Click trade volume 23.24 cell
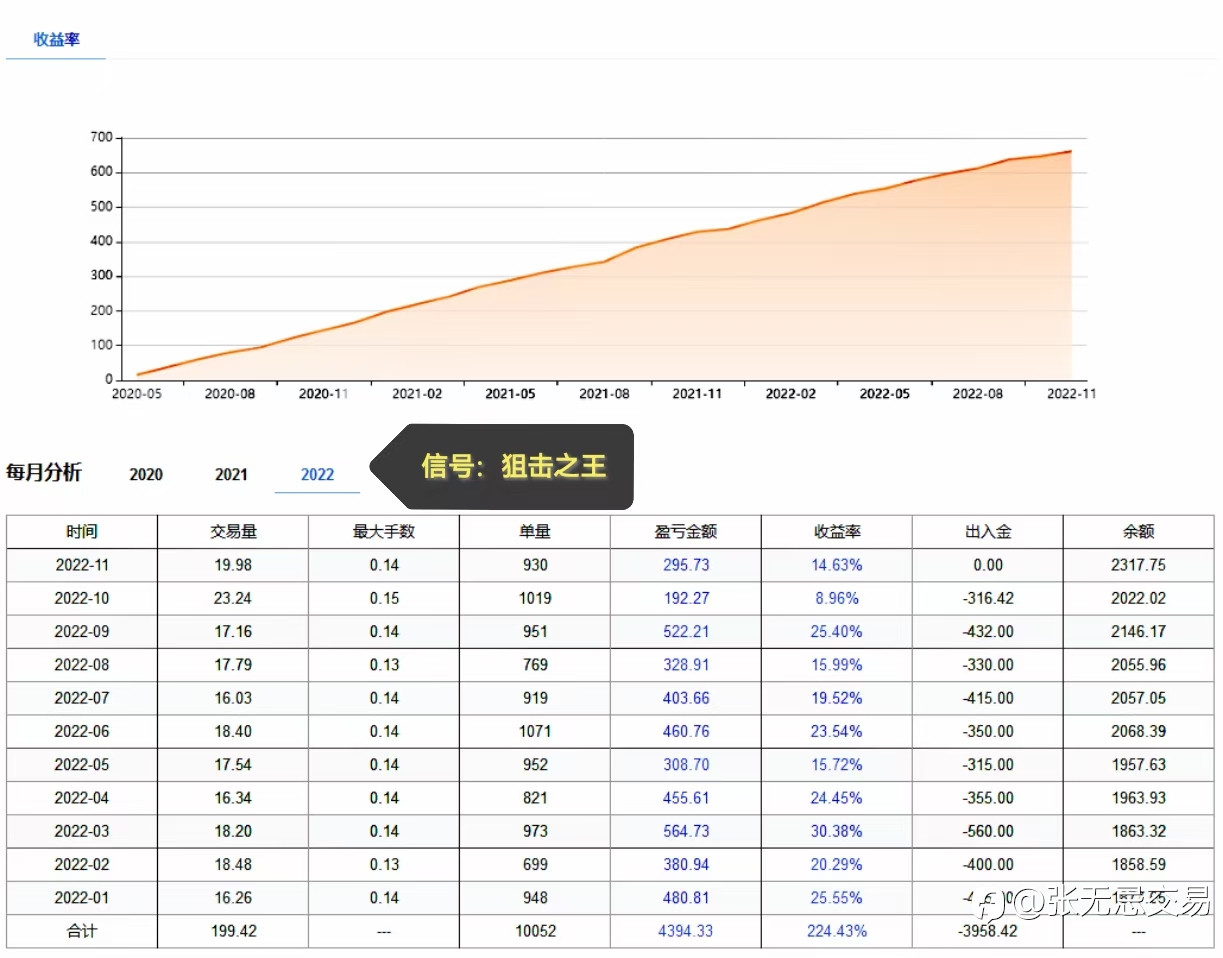The height and width of the screenshot is (958, 1223). [x=233, y=598]
